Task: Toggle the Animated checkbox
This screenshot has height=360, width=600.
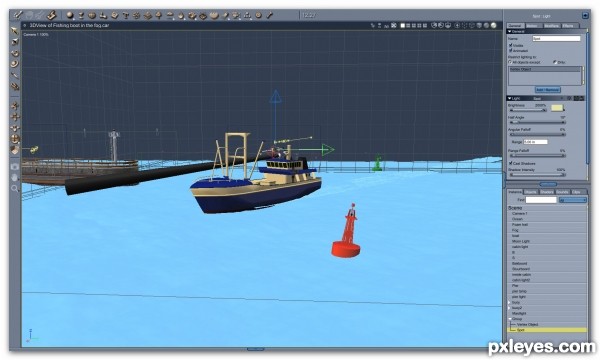Action: click(510, 50)
